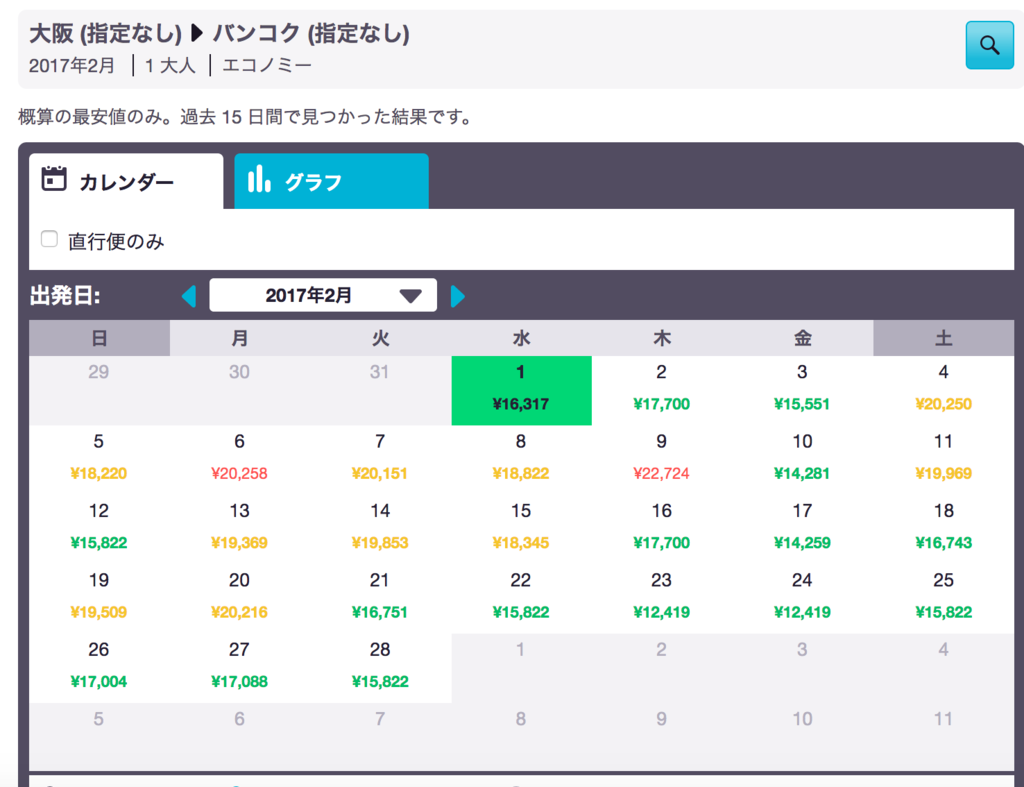Image resolution: width=1024 pixels, height=787 pixels.
Task: Click February 22 at ¥15,822
Action: click(x=521, y=599)
